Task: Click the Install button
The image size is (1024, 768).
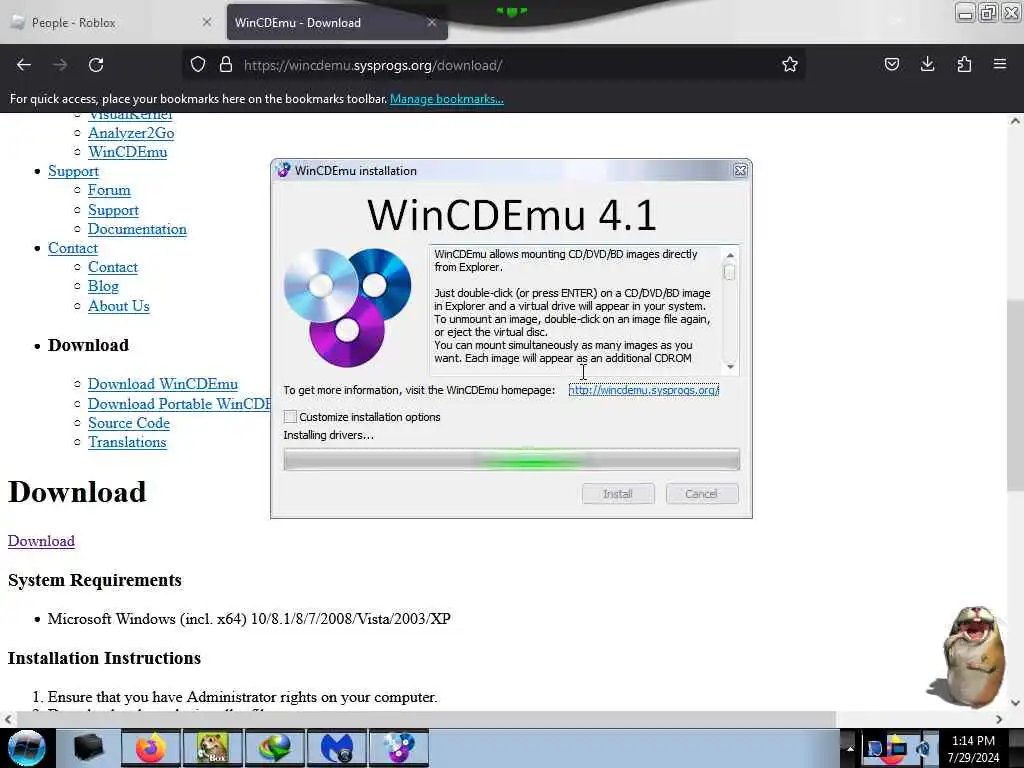Action: click(x=618, y=494)
